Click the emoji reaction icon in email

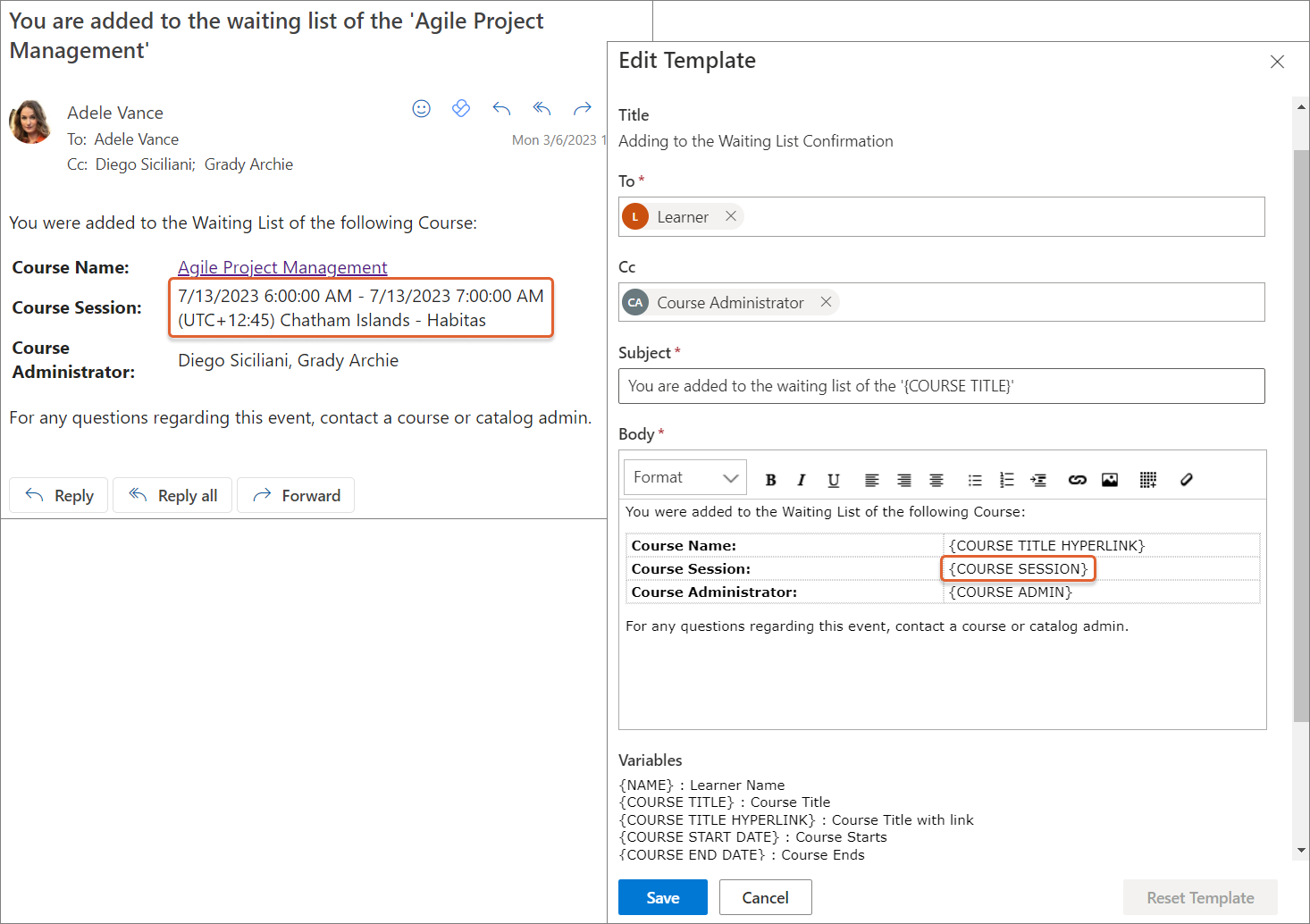(421, 108)
